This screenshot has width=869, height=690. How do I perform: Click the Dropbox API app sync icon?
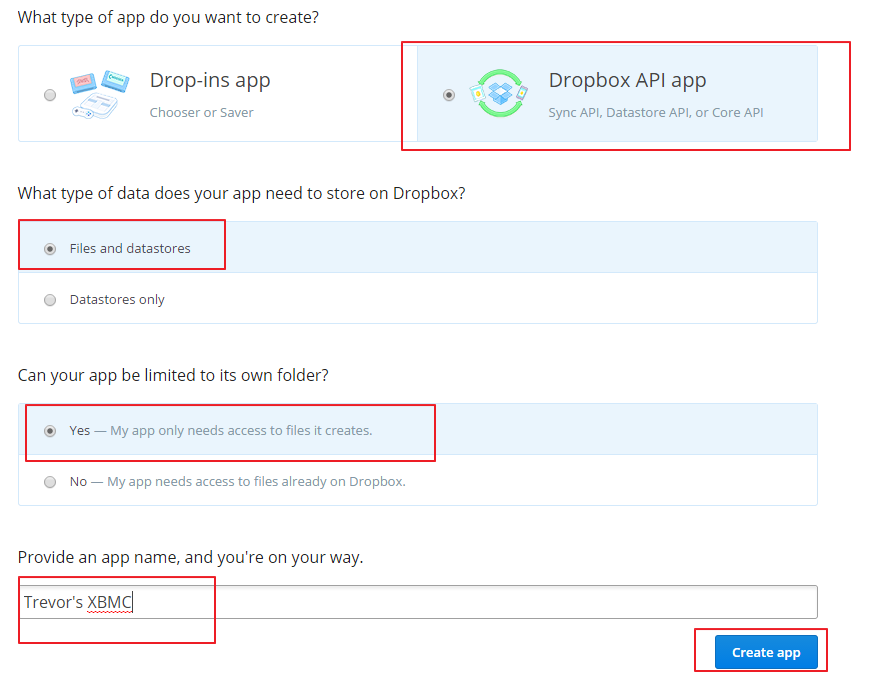499,93
